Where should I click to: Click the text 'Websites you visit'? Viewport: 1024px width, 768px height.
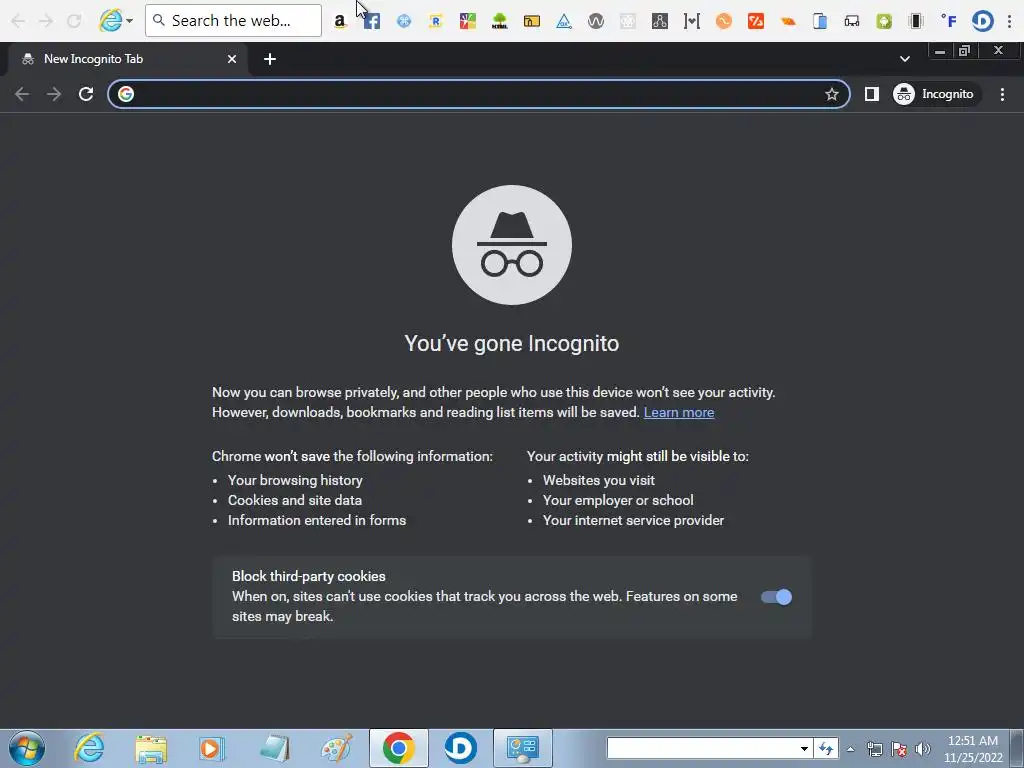tap(599, 481)
